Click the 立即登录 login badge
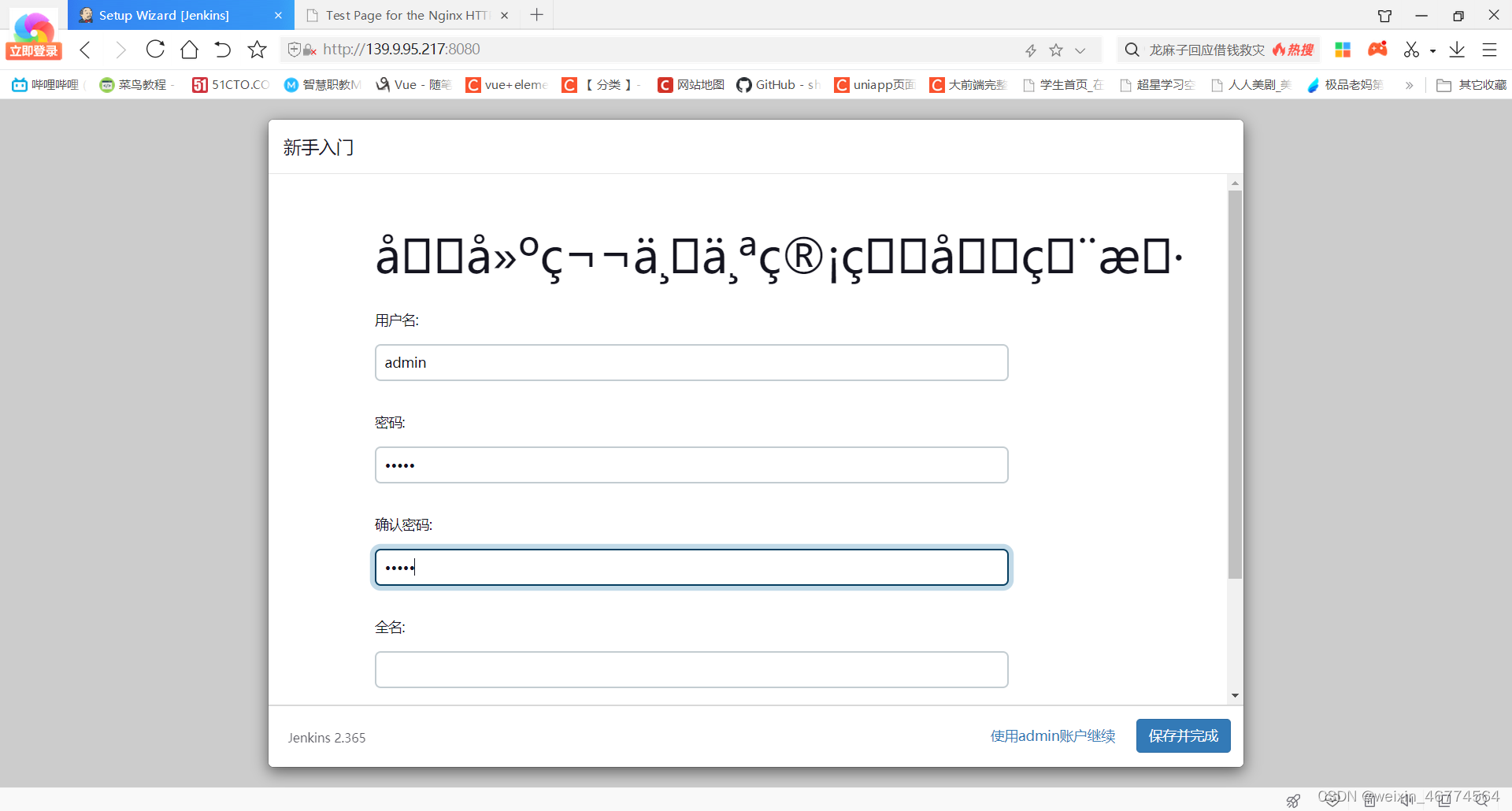Viewport: 1512px width, 811px height. (x=34, y=51)
